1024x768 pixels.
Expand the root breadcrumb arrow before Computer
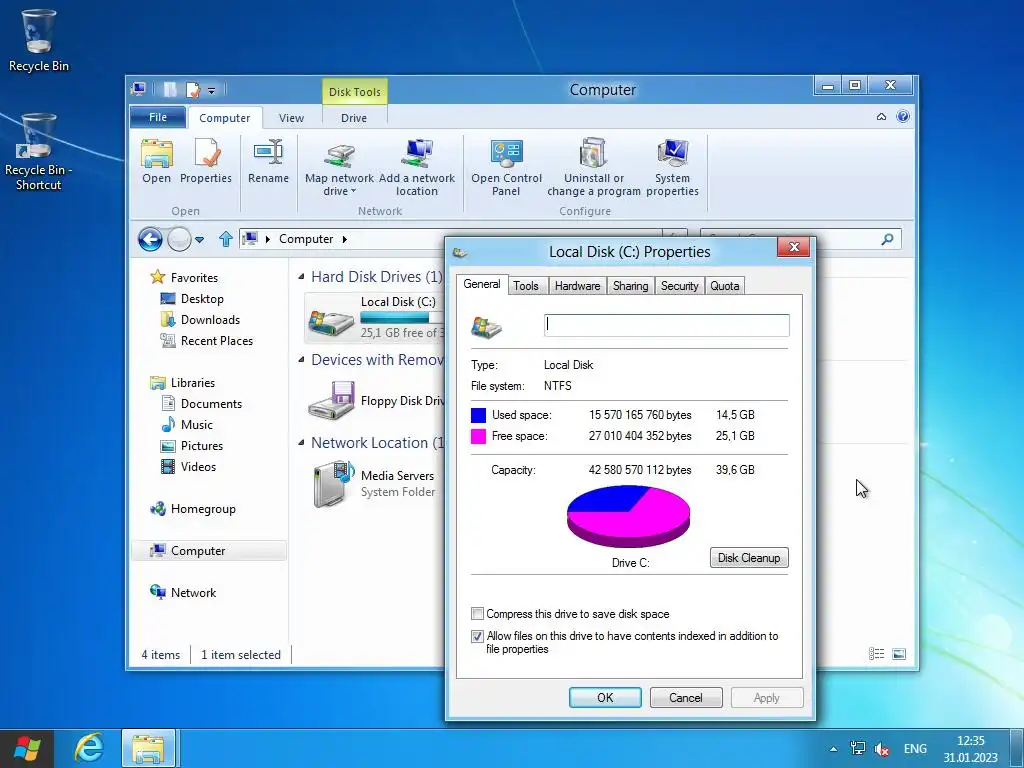[268, 239]
